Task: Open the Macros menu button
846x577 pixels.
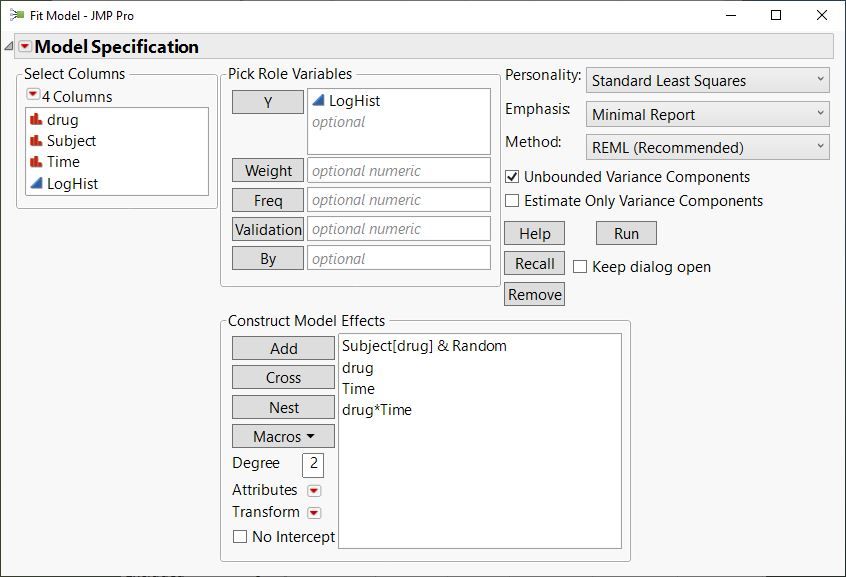Action: click(283, 437)
